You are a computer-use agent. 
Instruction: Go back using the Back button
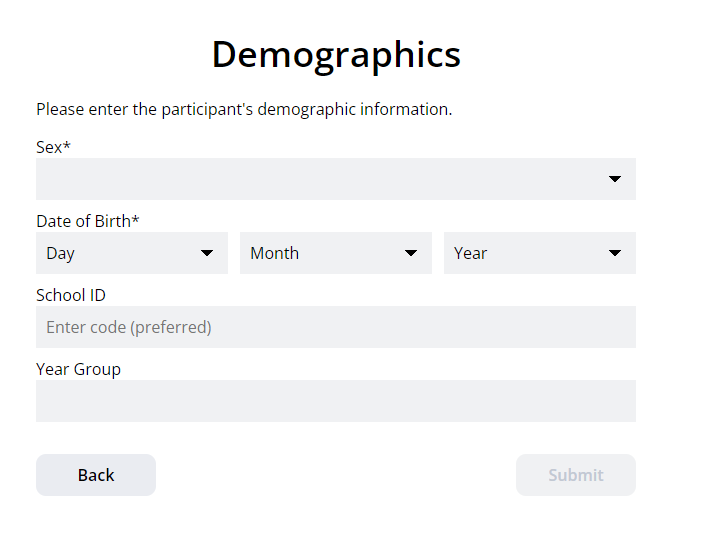coord(96,475)
